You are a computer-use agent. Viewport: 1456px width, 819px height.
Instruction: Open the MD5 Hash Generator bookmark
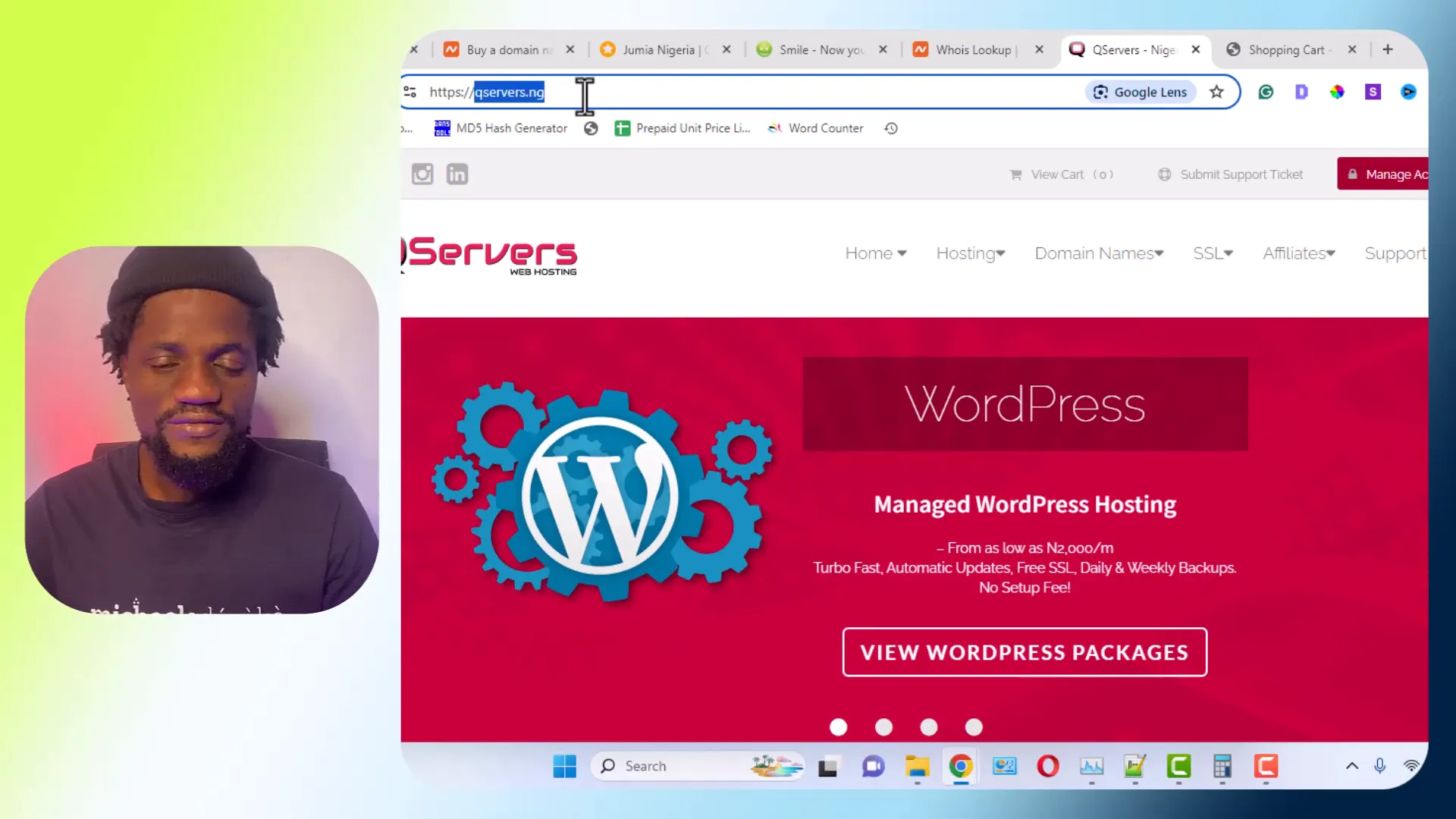tap(500, 128)
